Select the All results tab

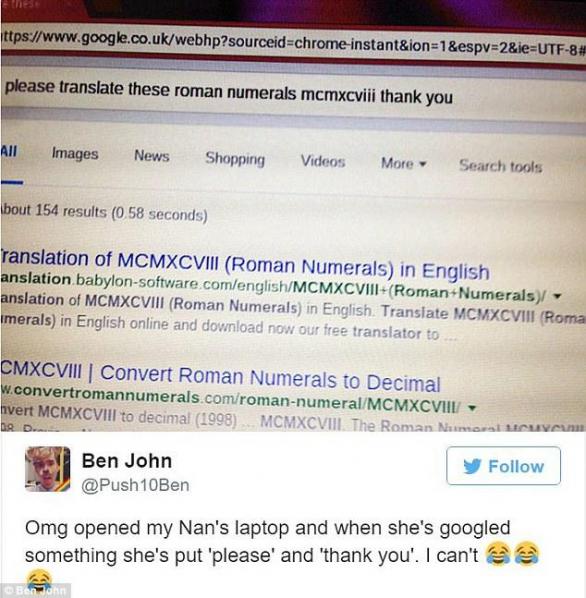9,151
